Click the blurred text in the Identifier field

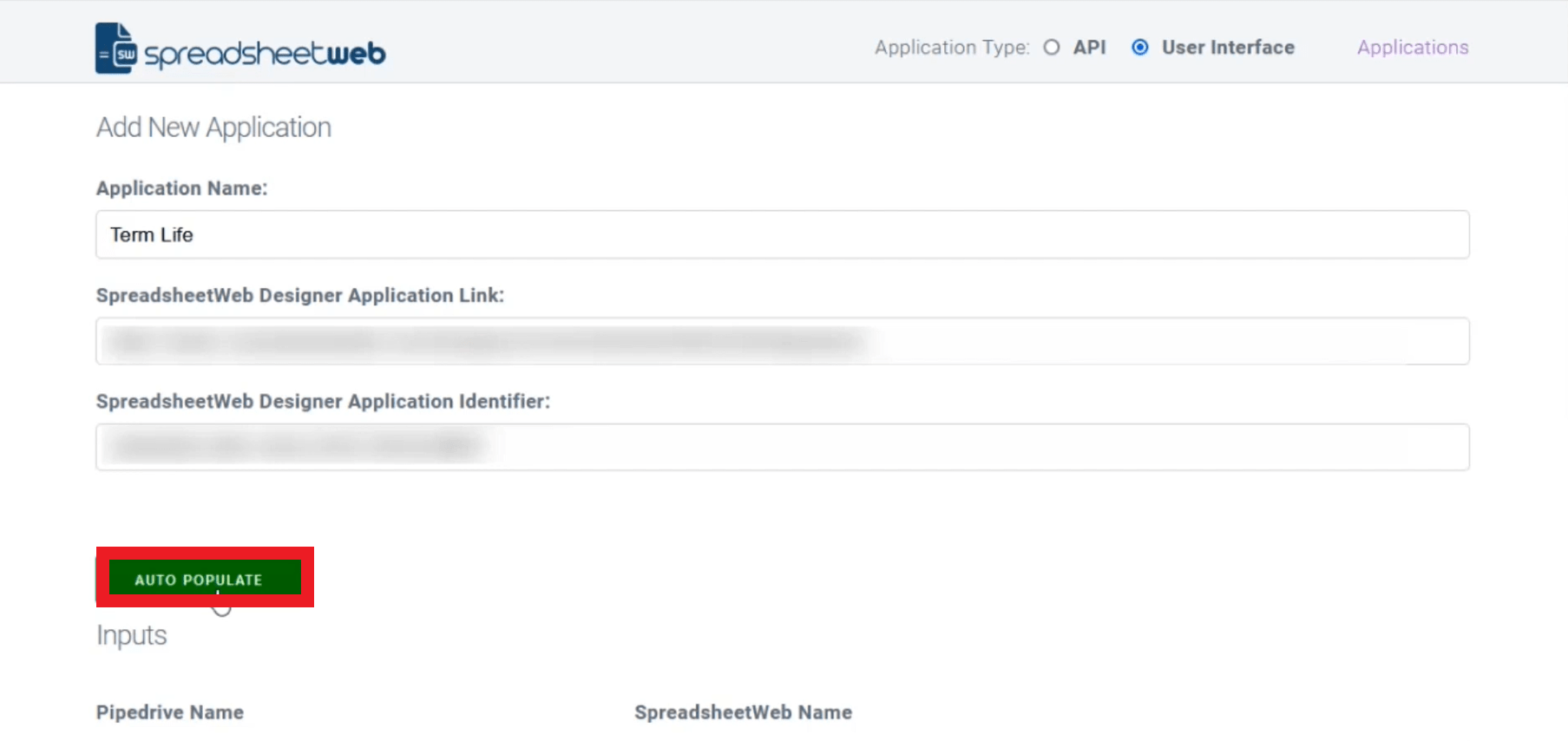tap(295, 447)
